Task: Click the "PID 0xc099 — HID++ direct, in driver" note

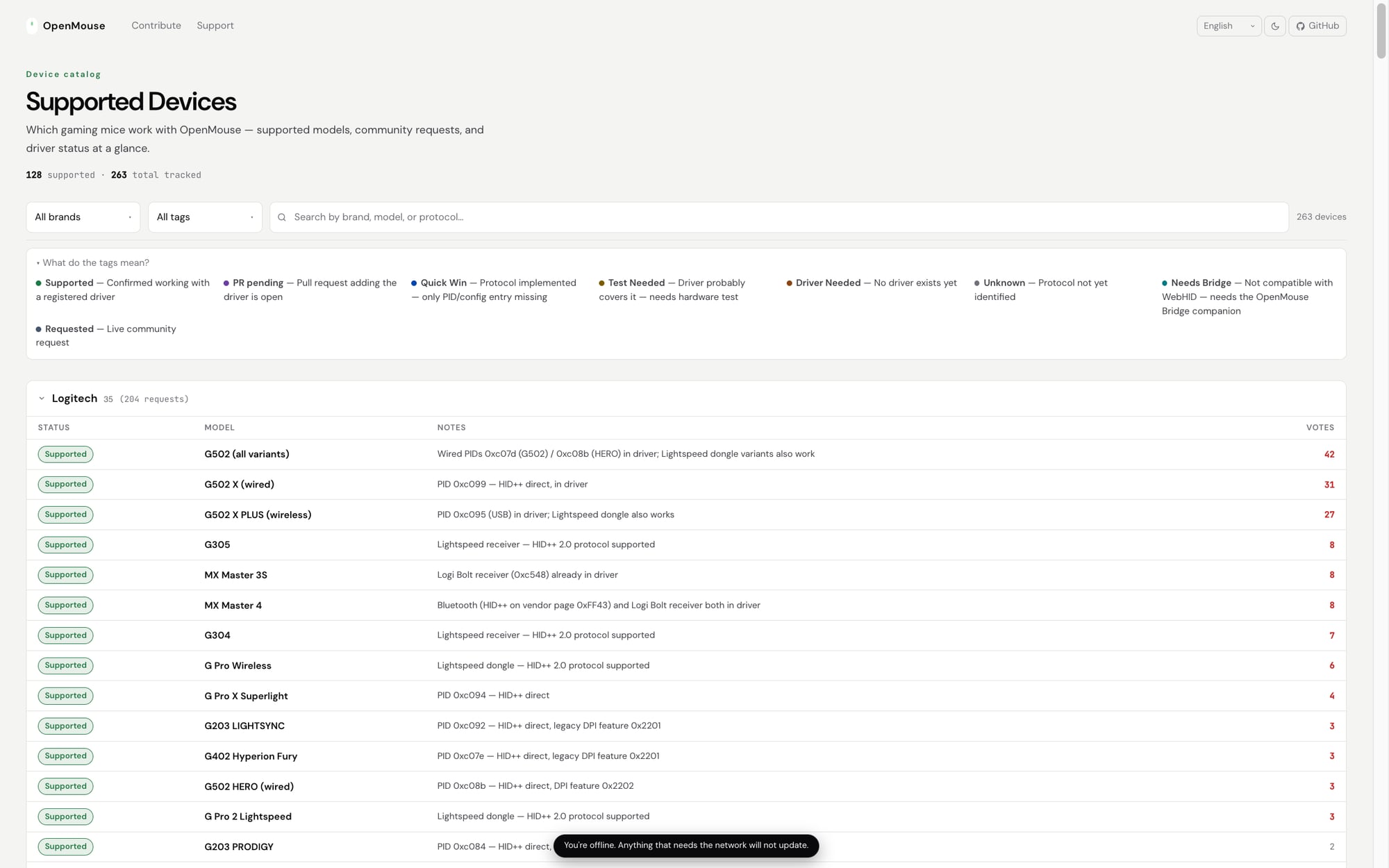Action: 513,485
